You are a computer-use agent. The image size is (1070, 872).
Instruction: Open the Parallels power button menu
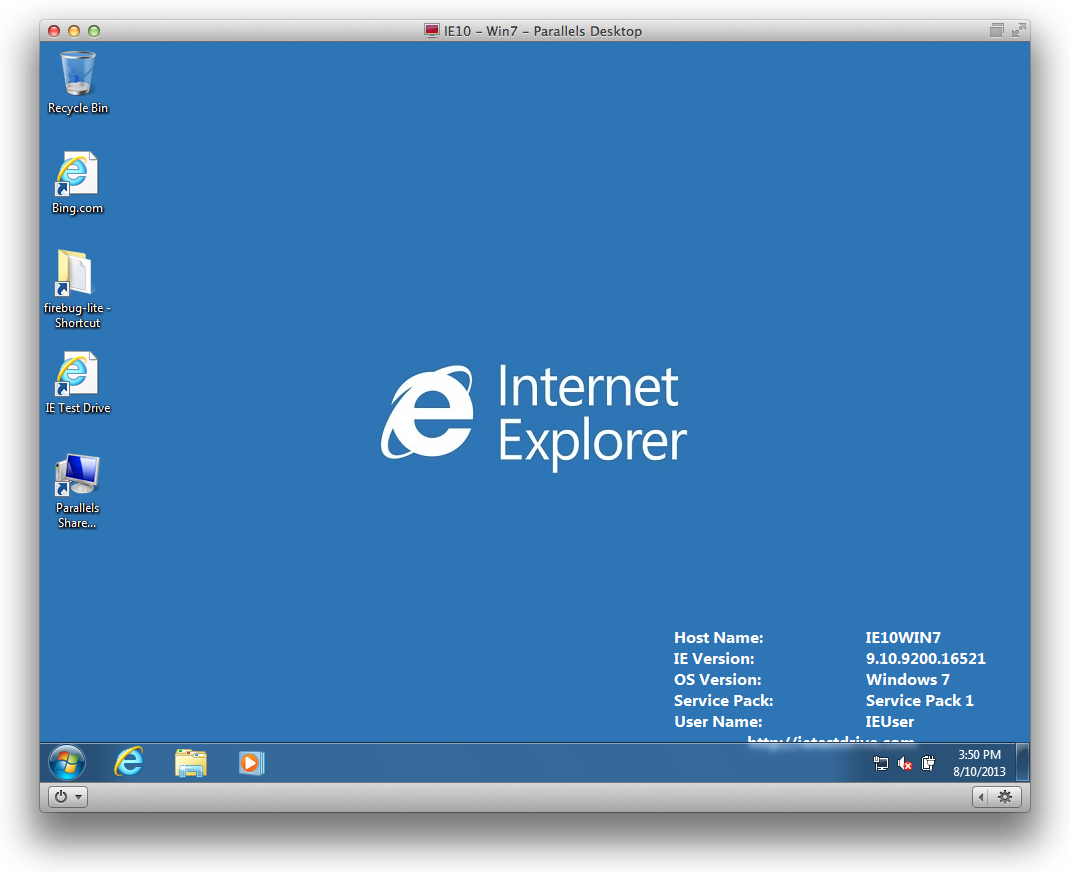(68, 796)
